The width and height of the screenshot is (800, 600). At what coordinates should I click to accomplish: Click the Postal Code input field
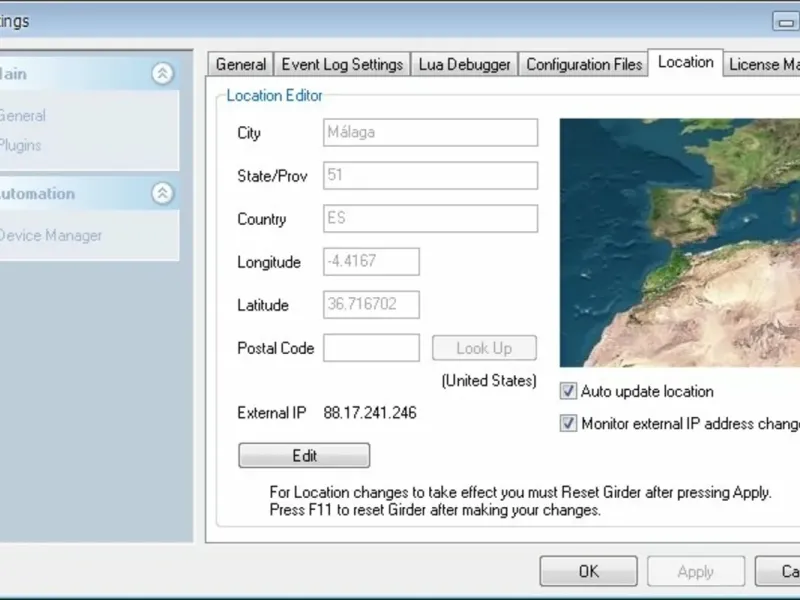(x=371, y=348)
